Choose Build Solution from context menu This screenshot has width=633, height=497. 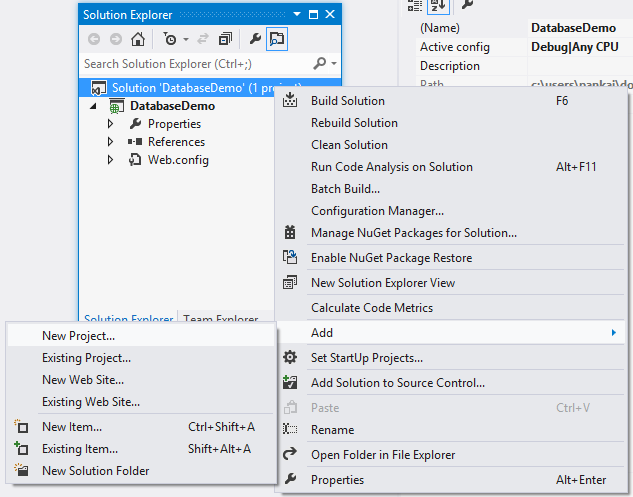coord(451,101)
